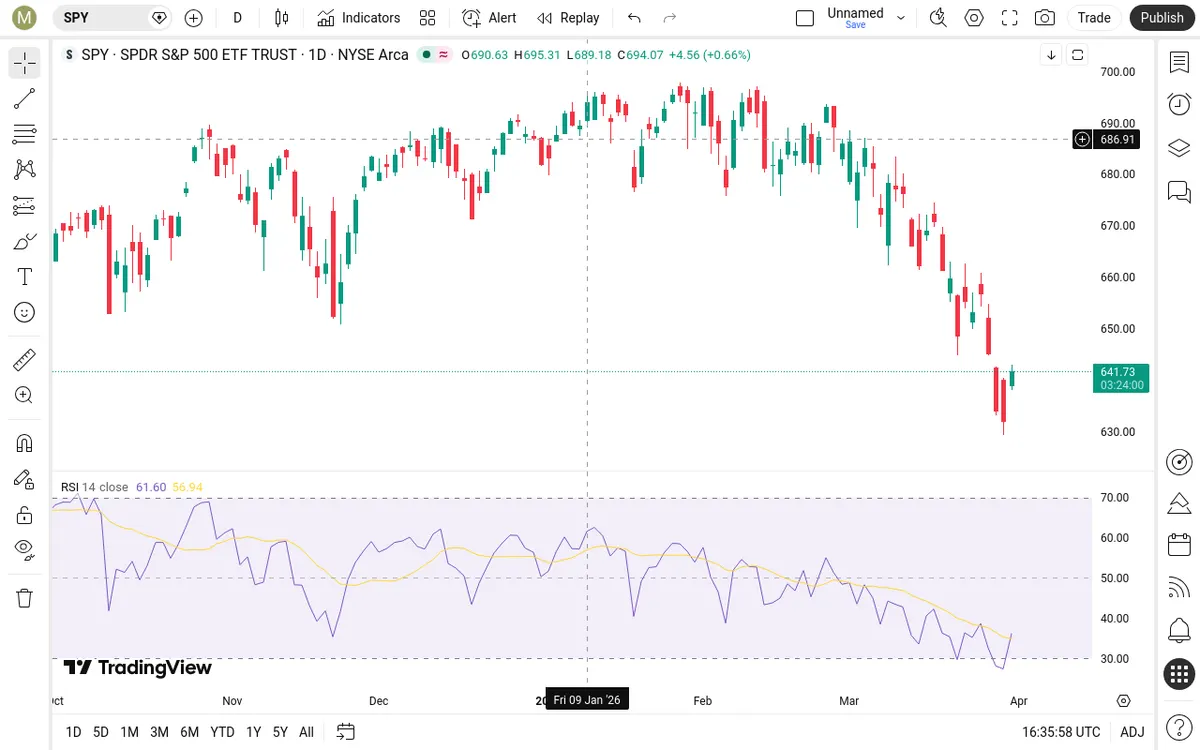Open the Pine editor icon
The width and height of the screenshot is (1200, 750).
click(1179, 502)
